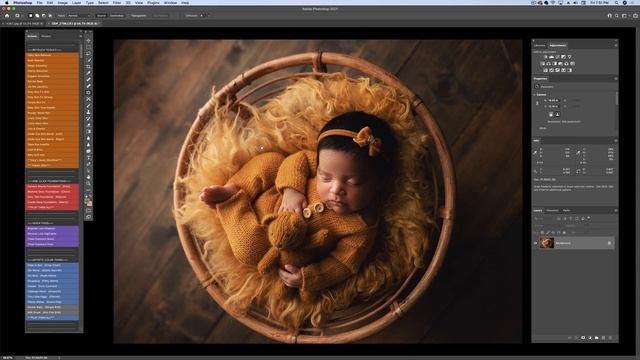Open workspace switcher at top right
This screenshot has width=640, height=360.
tap(624, 16)
